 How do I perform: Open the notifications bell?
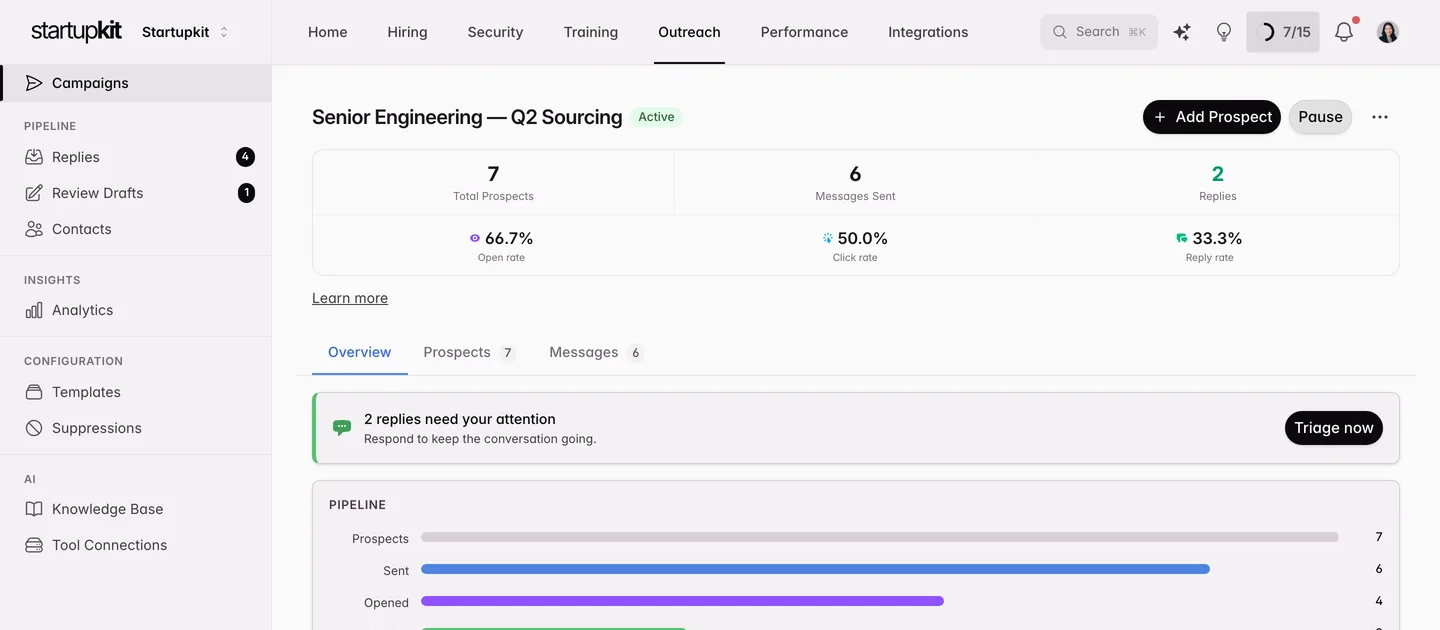(x=1344, y=32)
